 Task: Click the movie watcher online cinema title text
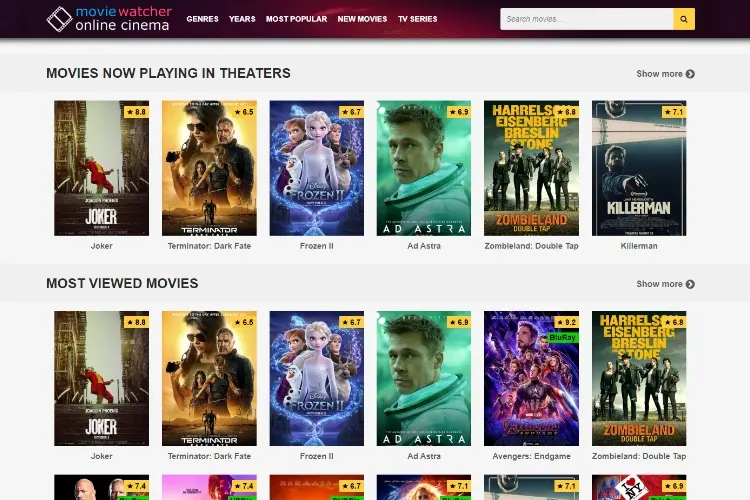coord(123,18)
